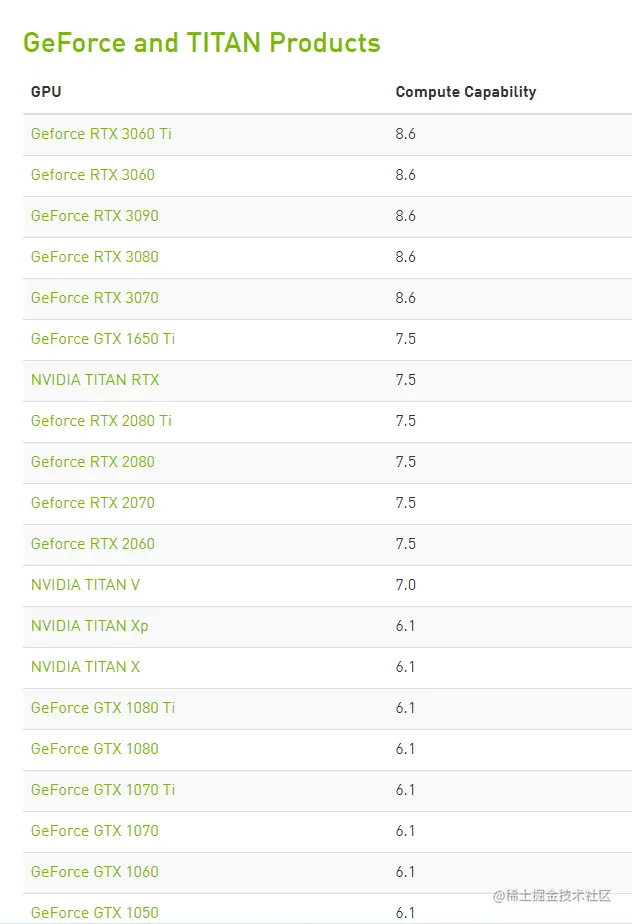The height and width of the screenshot is (924, 632).
Task: Open the GeForce GTX 1070 link
Action: [x=95, y=830]
